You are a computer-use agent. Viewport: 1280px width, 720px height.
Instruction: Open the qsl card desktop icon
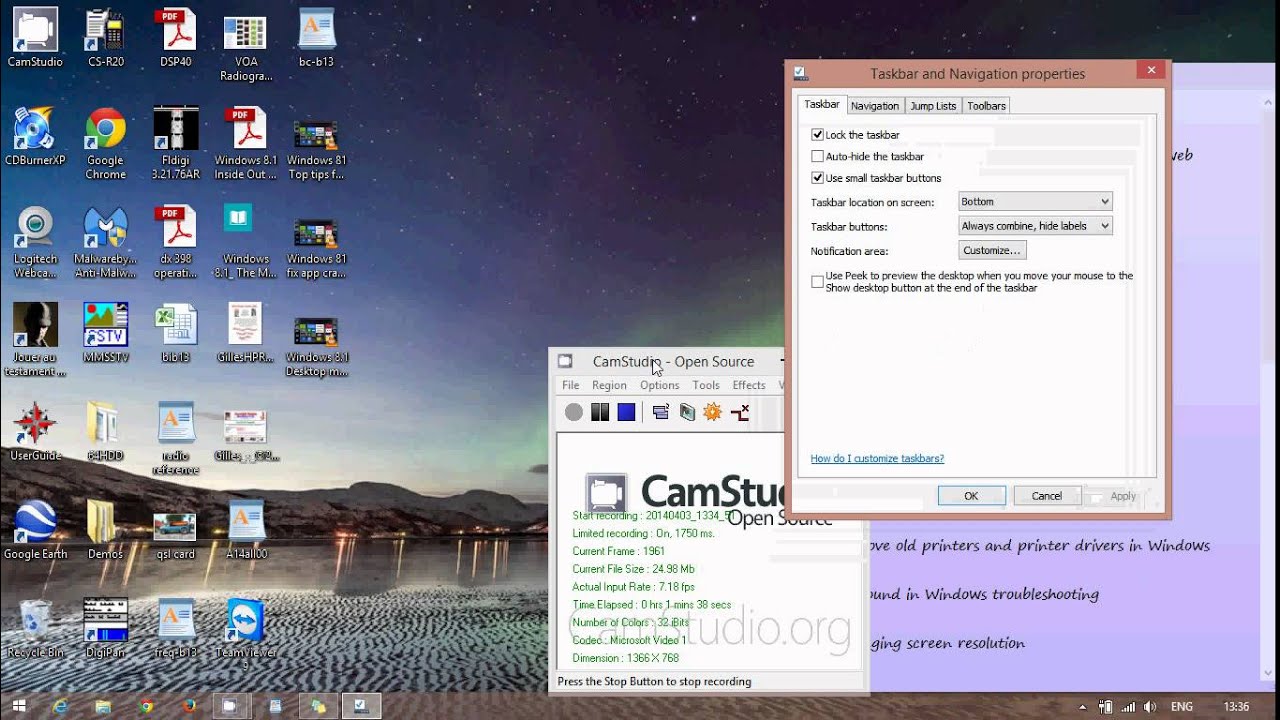(176, 535)
